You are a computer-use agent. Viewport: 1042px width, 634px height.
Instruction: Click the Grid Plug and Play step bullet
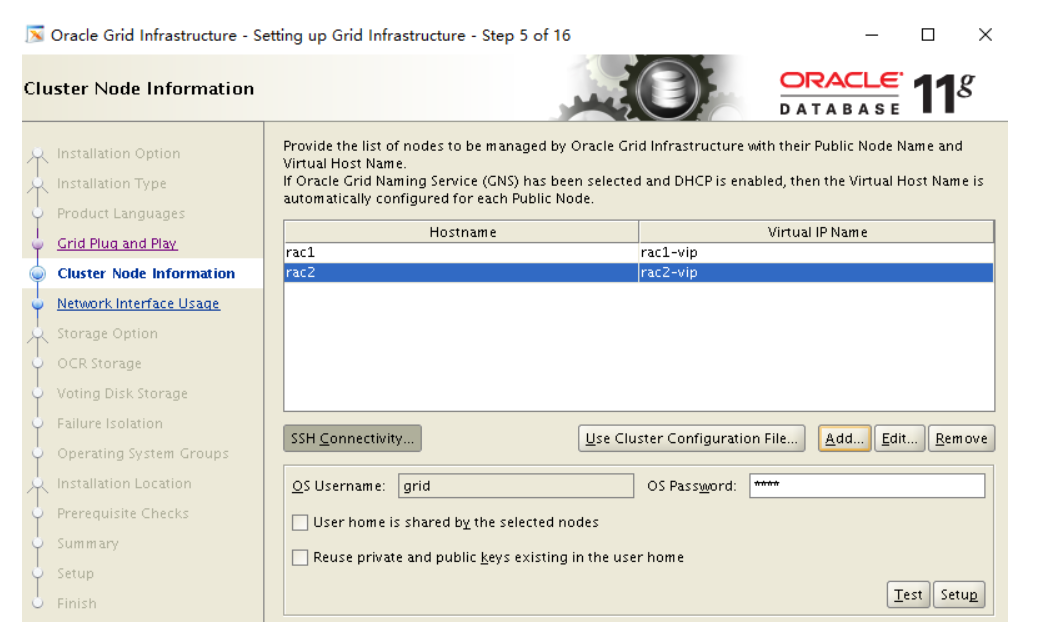tap(38, 244)
